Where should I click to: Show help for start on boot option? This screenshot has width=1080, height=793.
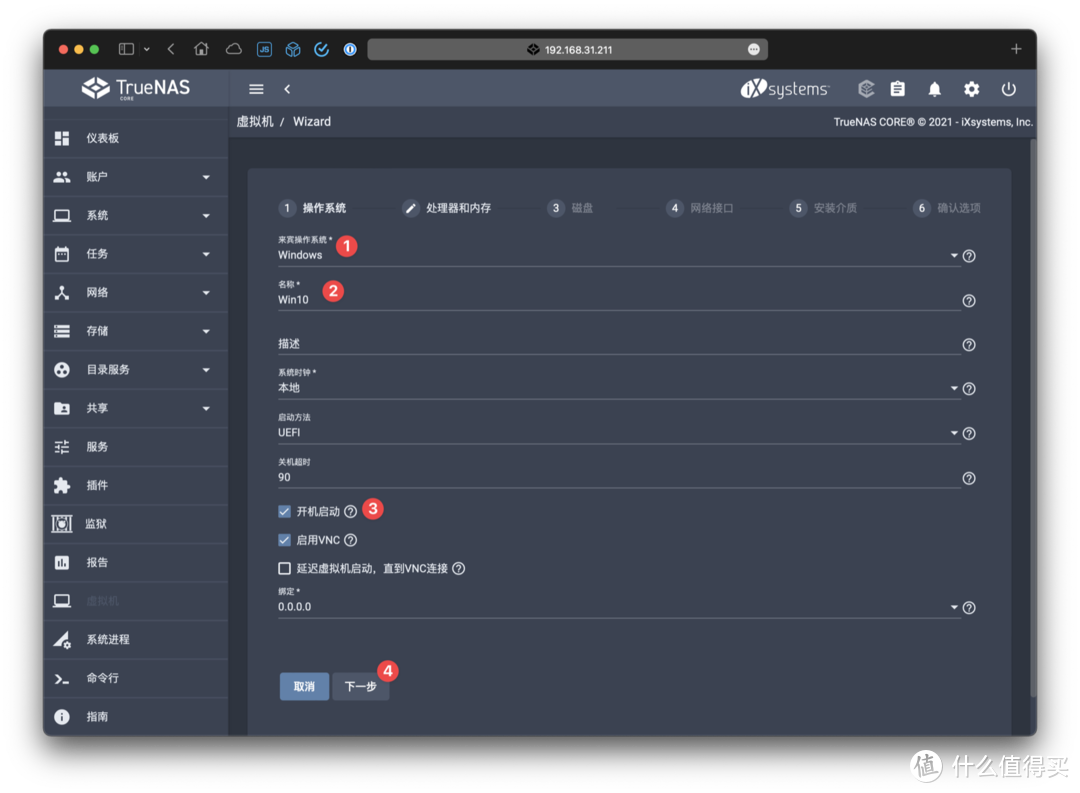click(x=351, y=511)
